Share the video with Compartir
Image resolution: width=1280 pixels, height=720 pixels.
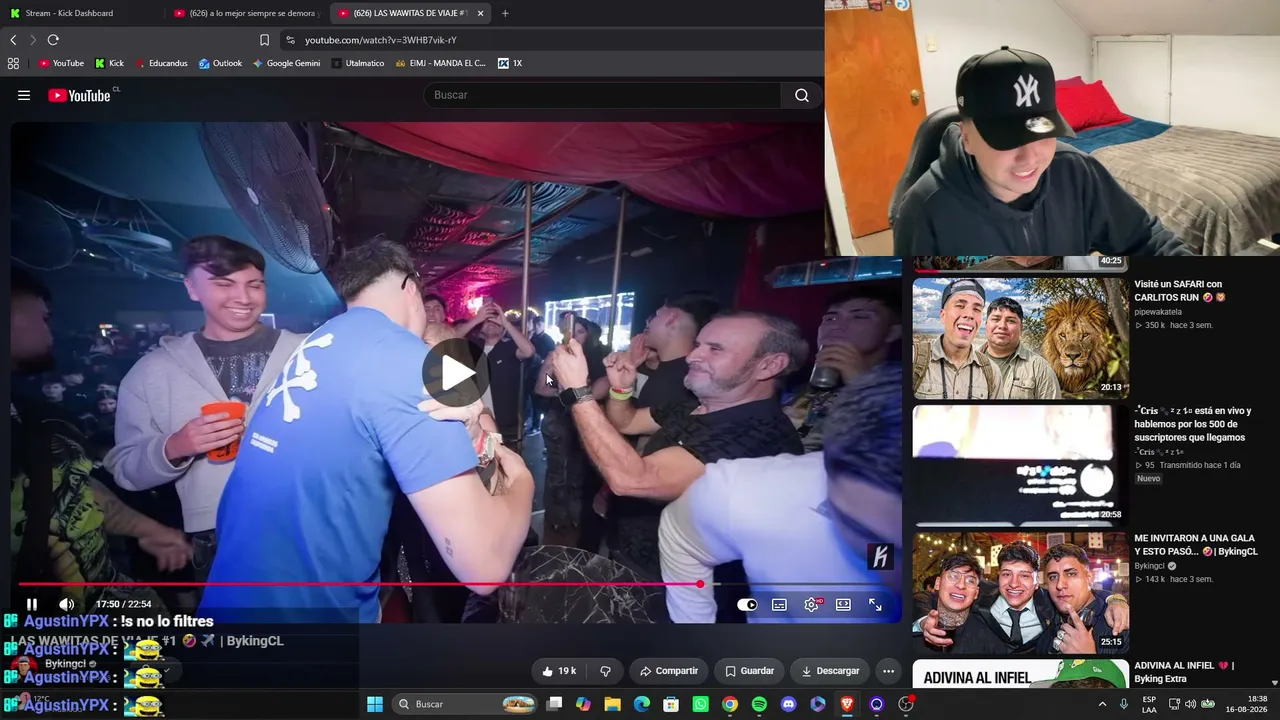pos(668,671)
